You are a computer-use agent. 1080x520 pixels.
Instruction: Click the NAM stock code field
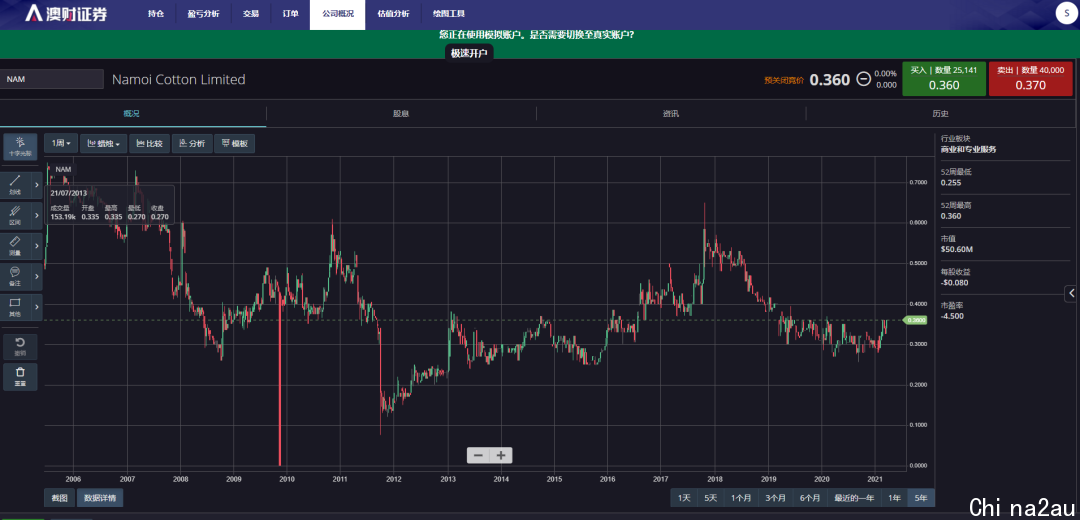[x=52, y=80]
